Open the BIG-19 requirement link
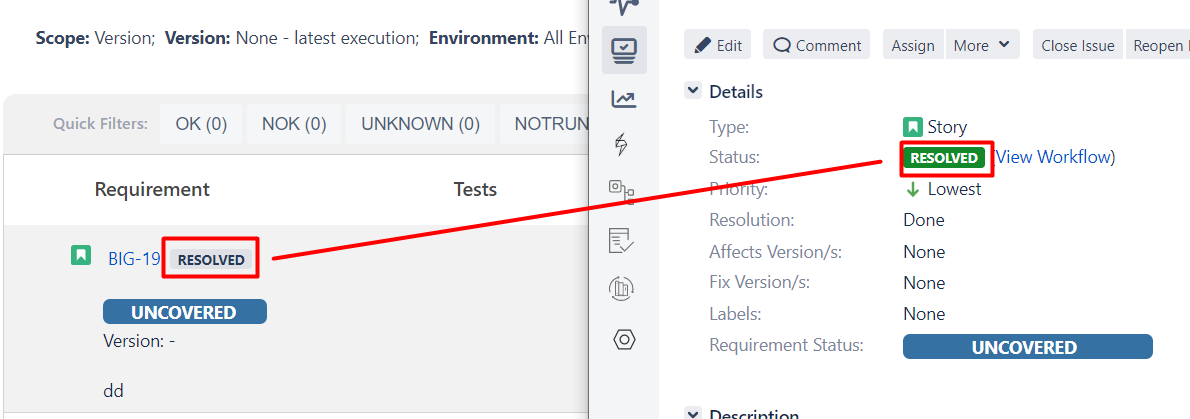1190x419 pixels. click(134, 259)
